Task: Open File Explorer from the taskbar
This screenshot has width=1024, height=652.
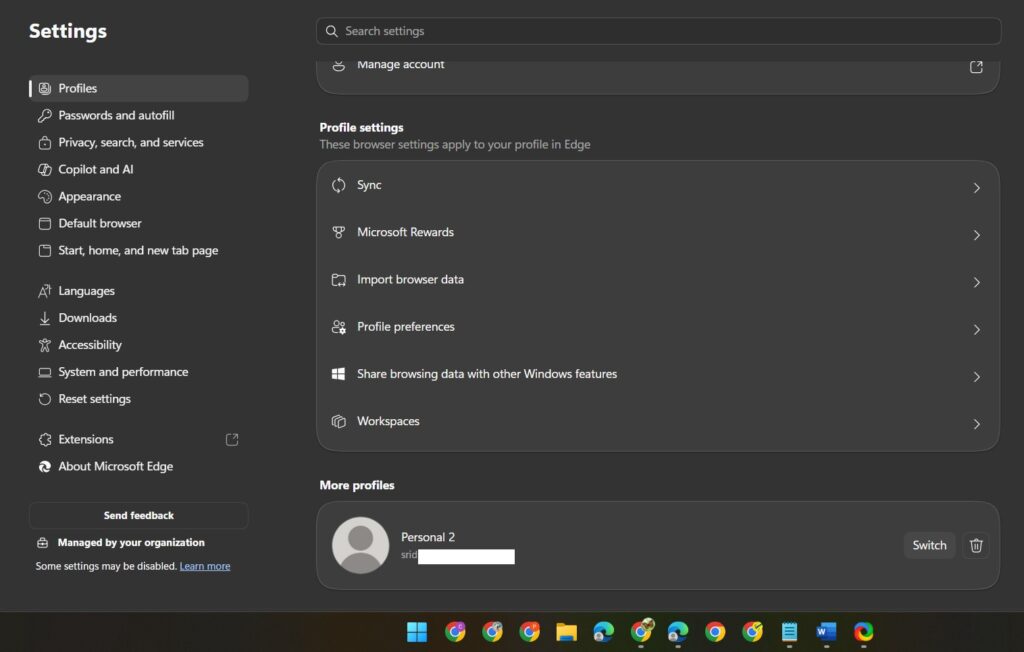Action: (x=566, y=632)
